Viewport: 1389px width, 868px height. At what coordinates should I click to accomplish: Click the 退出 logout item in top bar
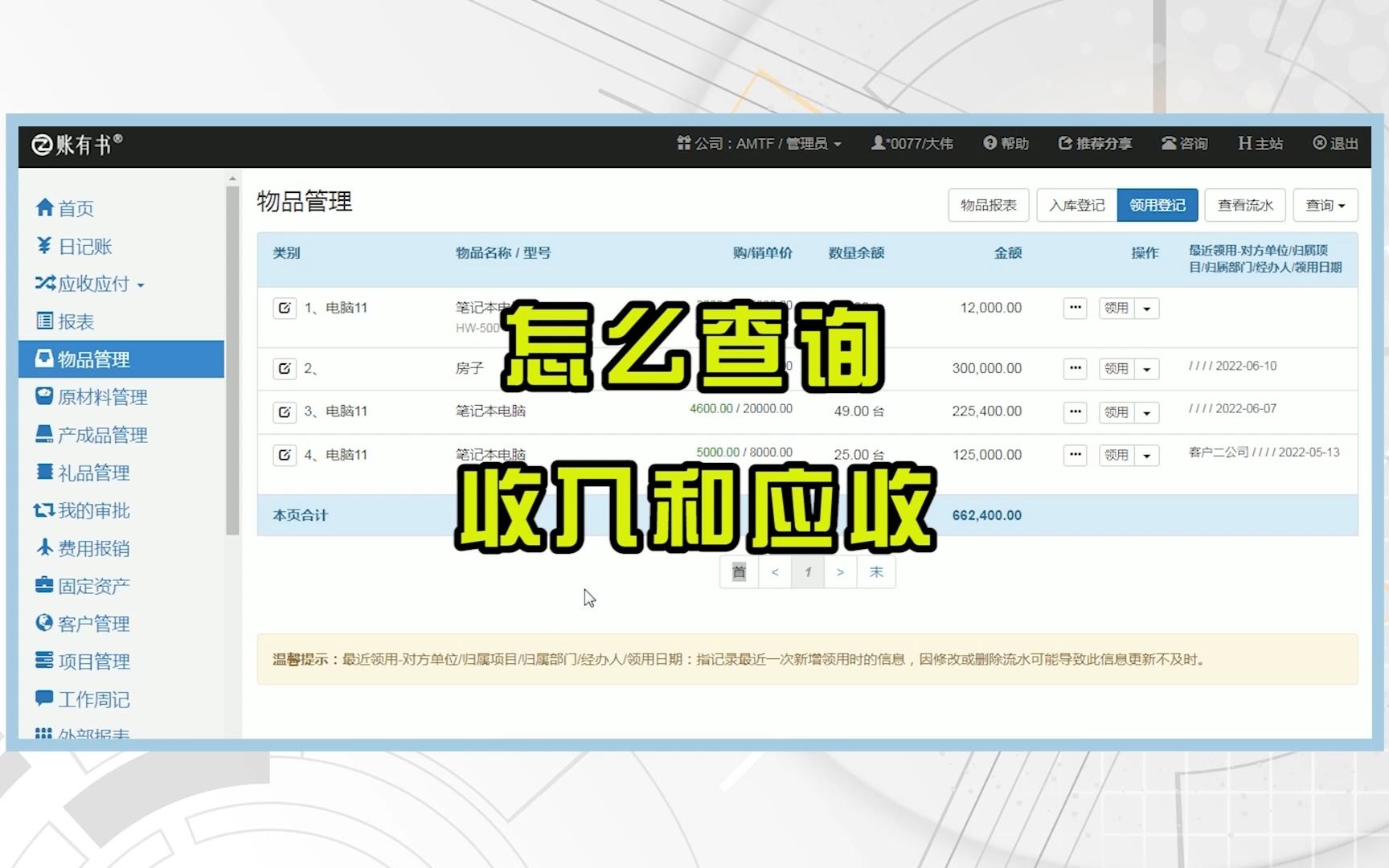point(1335,143)
